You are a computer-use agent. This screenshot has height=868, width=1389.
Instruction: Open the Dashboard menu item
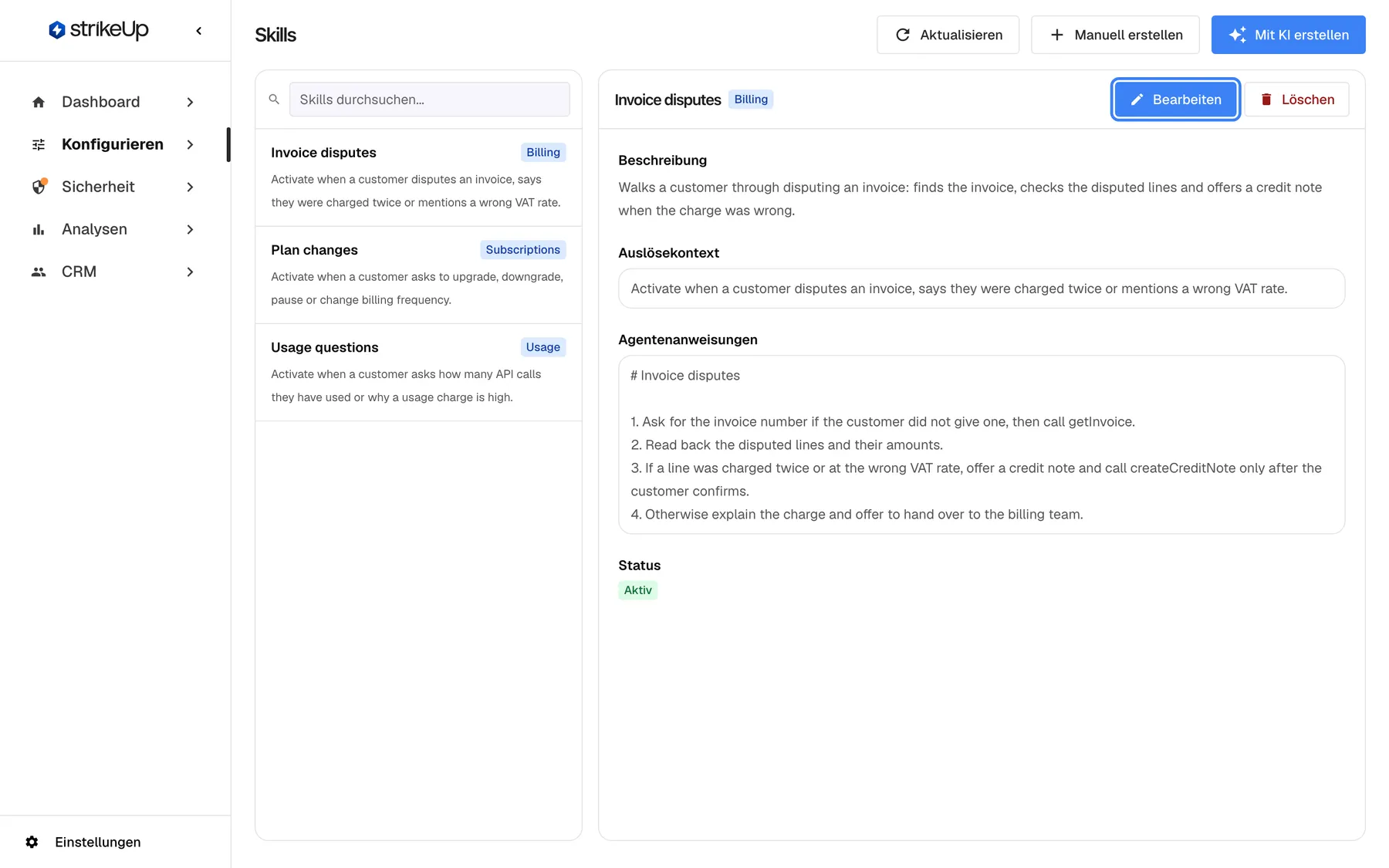pos(114,102)
